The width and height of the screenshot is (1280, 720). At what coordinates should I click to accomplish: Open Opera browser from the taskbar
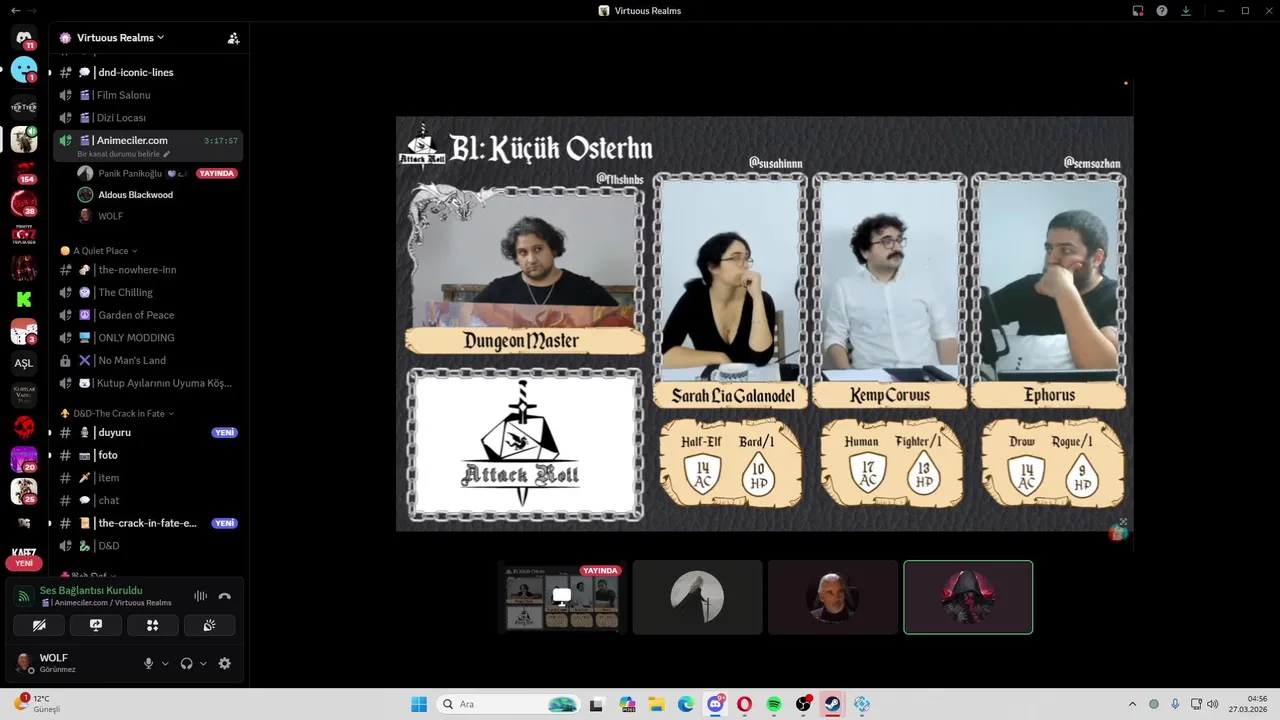[744, 704]
